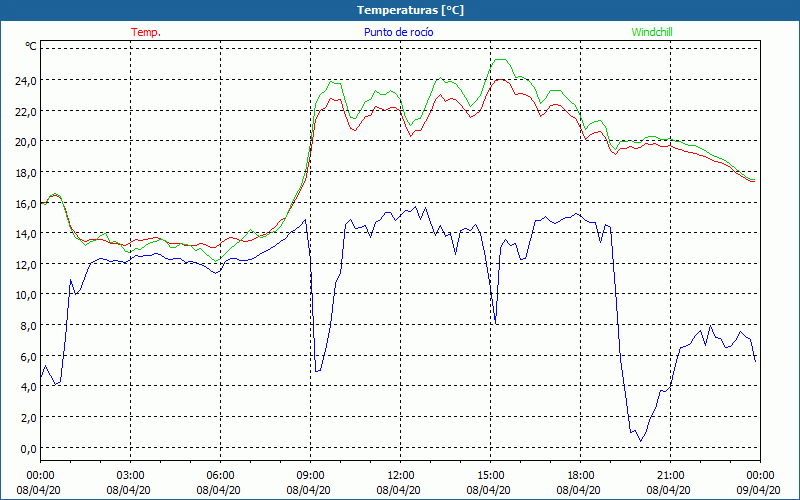
Task: Click the 24,0 y-axis value
Action: click(x=26, y=81)
